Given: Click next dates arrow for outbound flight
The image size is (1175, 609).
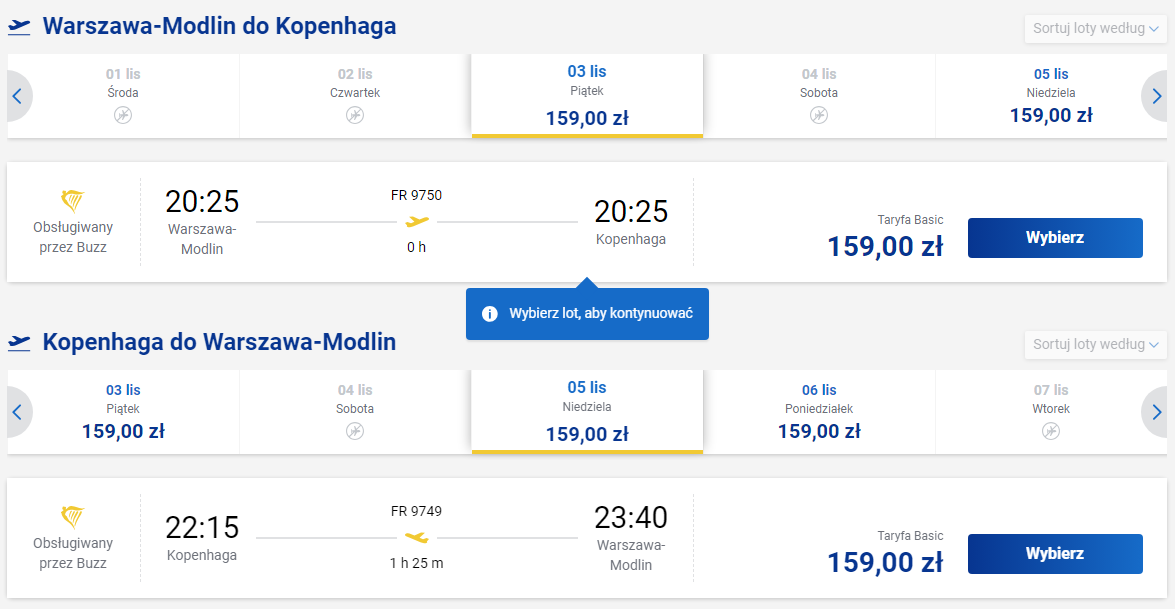Looking at the screenshot, I should pyautogui.click(x=1156, y=96).
